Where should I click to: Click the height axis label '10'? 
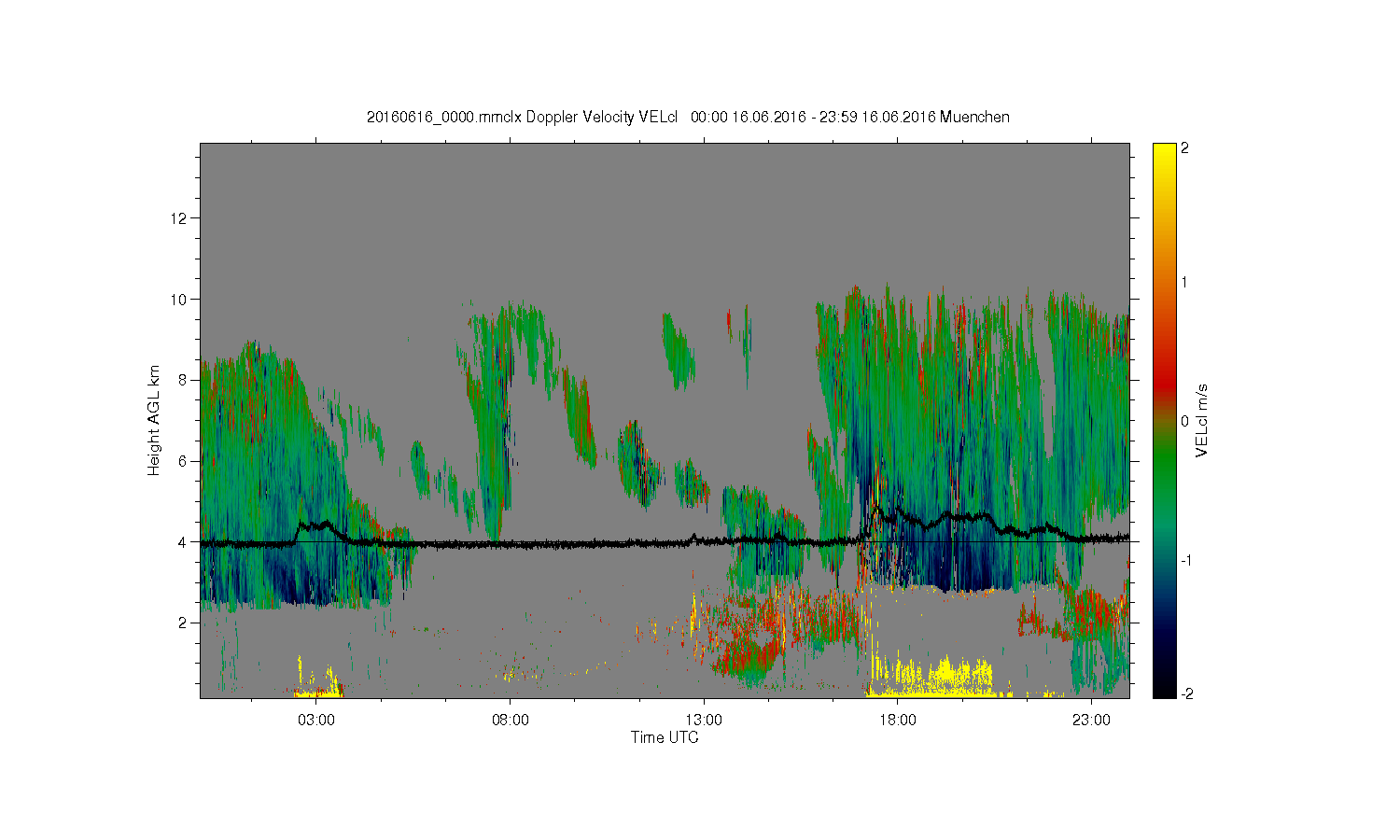coord(178,299)
